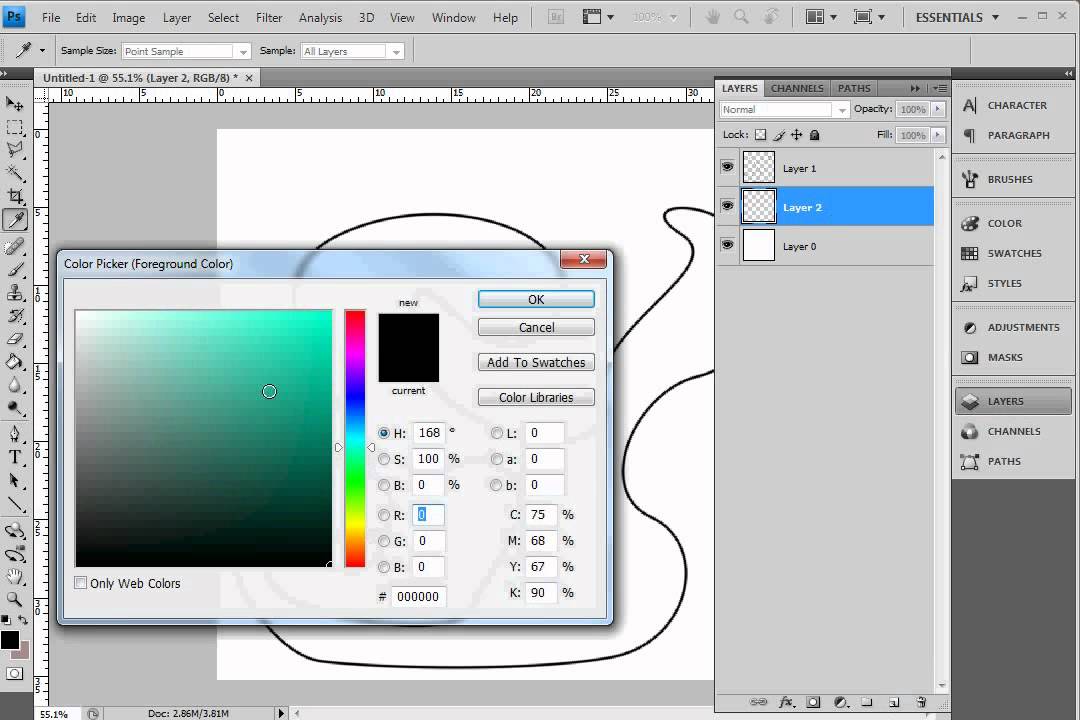Screen dimensions: 1080x720
Task: Confirm the color with OK
Action: pos(536,299)
